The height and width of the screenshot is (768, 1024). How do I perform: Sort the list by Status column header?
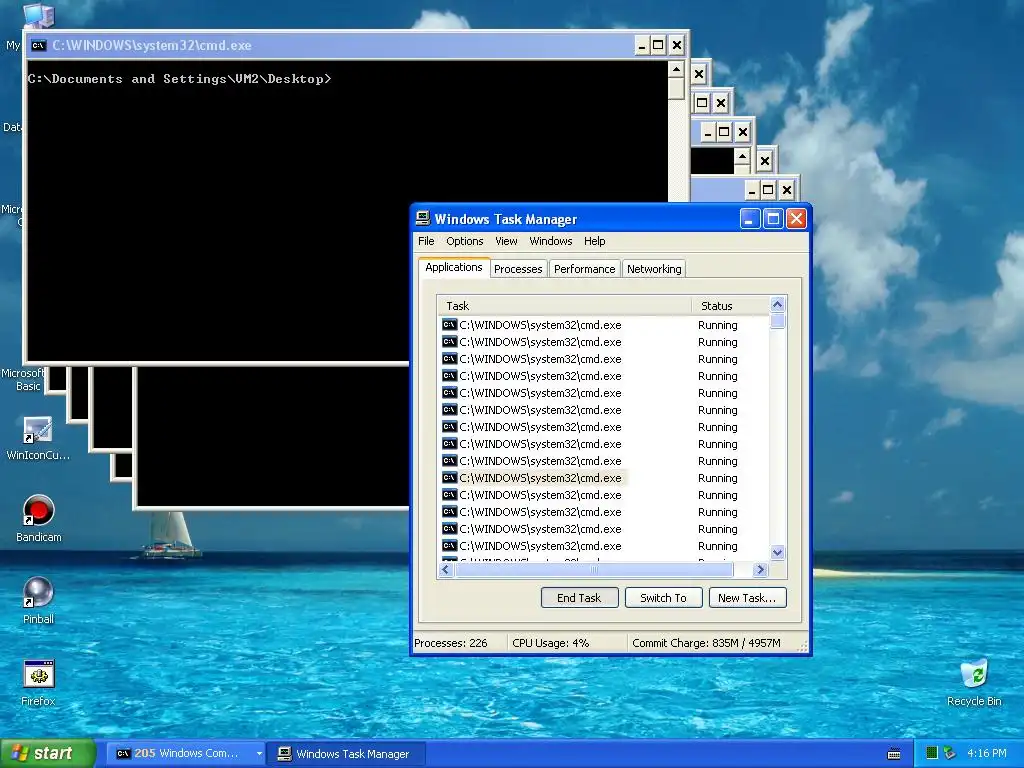pos(730,306)
